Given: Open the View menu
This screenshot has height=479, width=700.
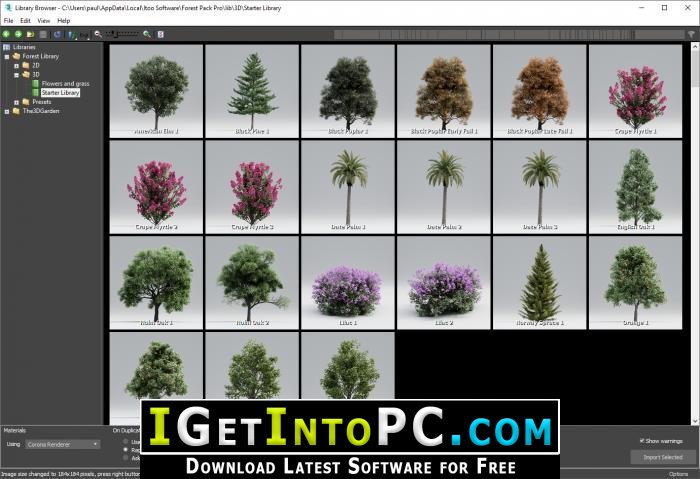Looking at the screenshot, I should [45, 20].
